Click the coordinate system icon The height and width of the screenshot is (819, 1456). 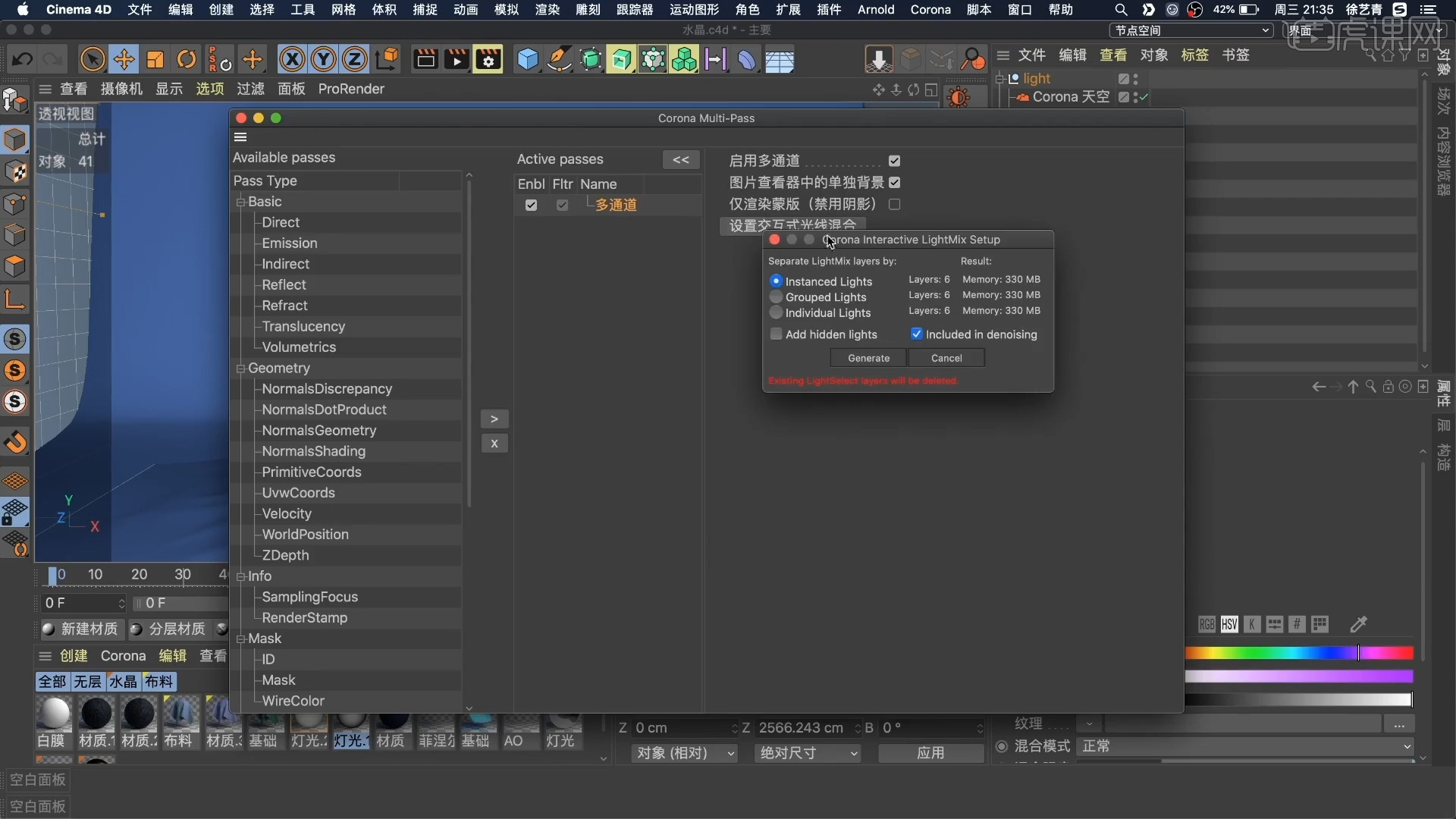point(387,59)
